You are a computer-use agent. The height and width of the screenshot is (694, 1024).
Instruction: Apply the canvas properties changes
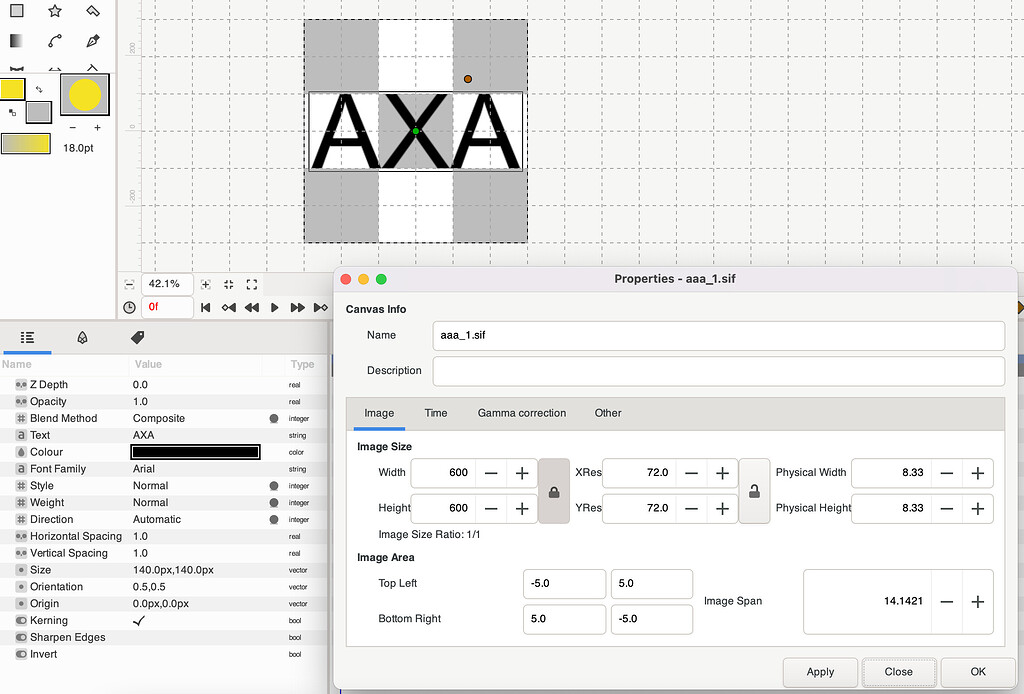click(820, 672)
